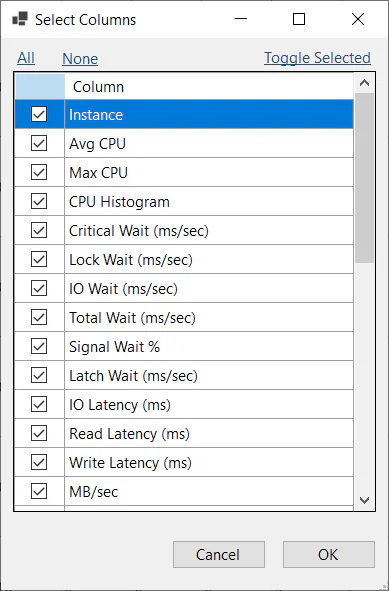
Task: Select the Read Latency (ms) row text
Action: (x=129, y=434)
